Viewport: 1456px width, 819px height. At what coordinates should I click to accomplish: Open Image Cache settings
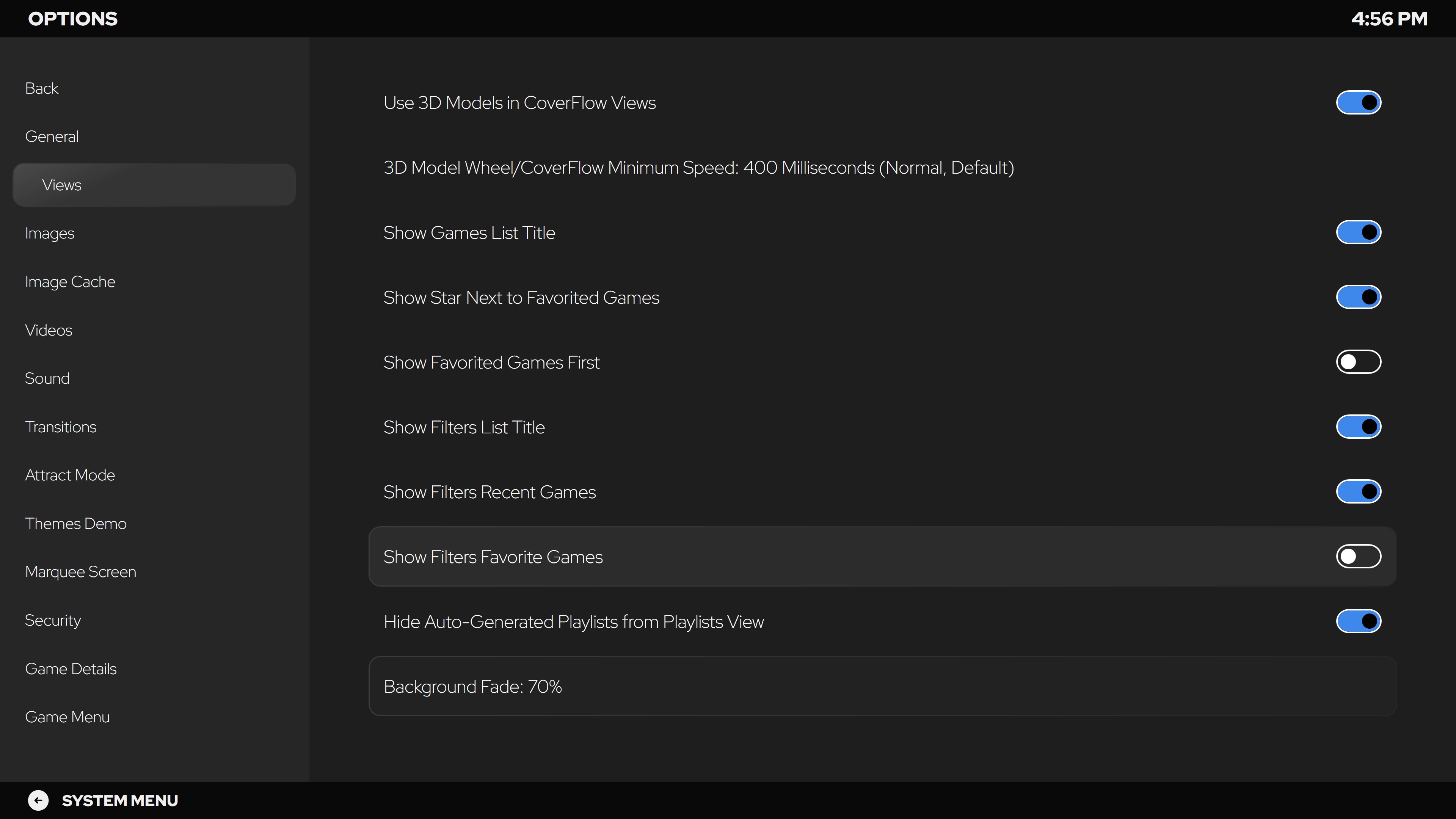pos(70,282)
